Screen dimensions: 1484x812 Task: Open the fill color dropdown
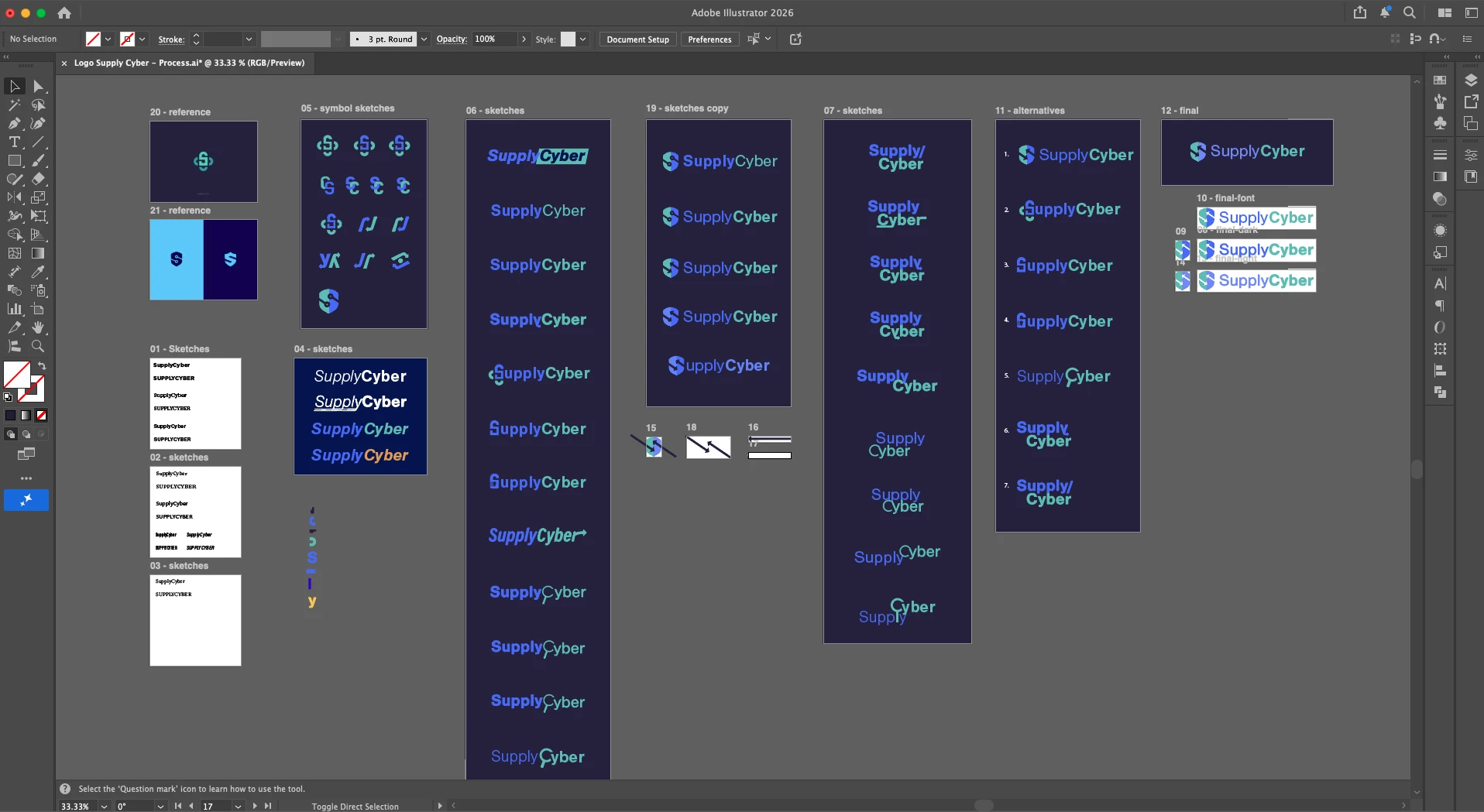click(108, 39)
